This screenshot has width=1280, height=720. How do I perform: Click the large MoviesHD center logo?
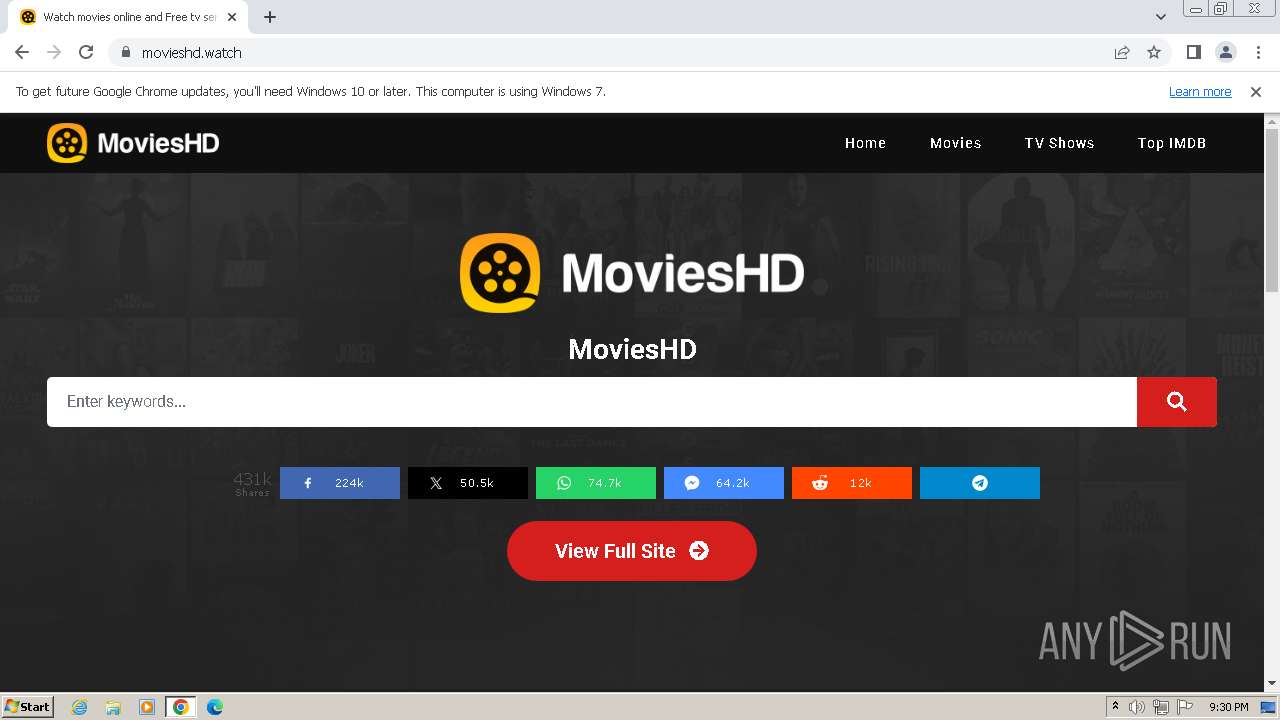[x=632, y=272]
